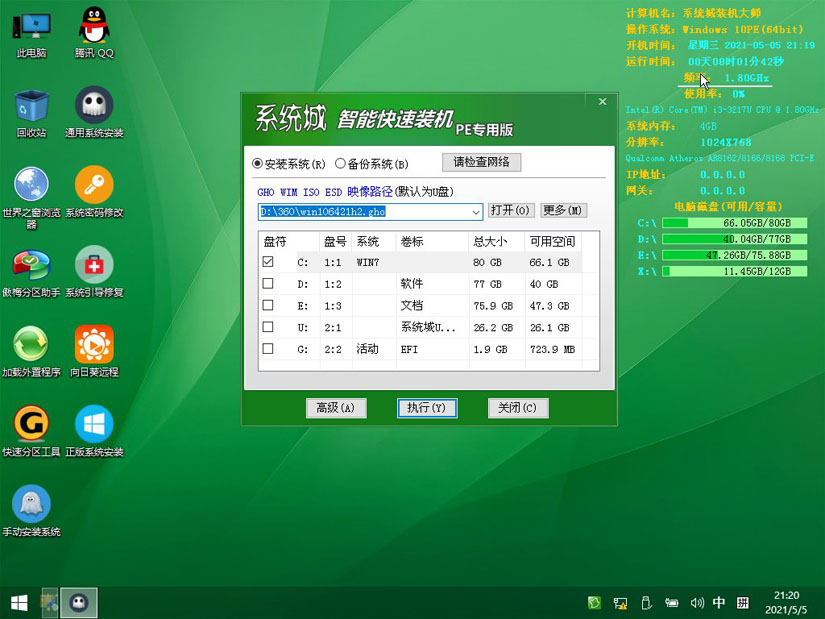Click the 更多(M) button
The width and height of the screenshot is (825, 619).
pyautogui.click(x=563, y=211)
